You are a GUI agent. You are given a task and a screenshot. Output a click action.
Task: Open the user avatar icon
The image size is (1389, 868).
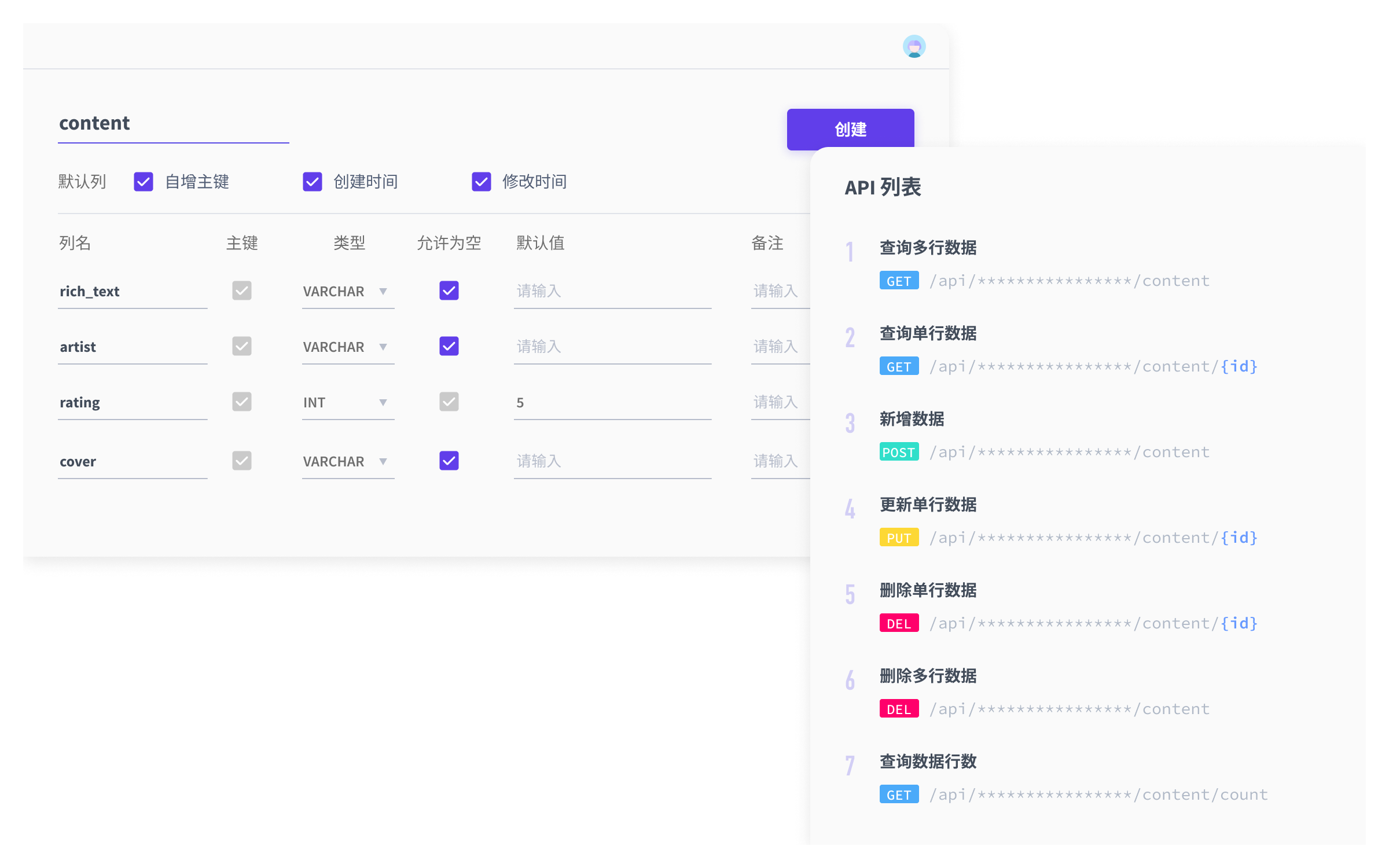tap(914, 46)
